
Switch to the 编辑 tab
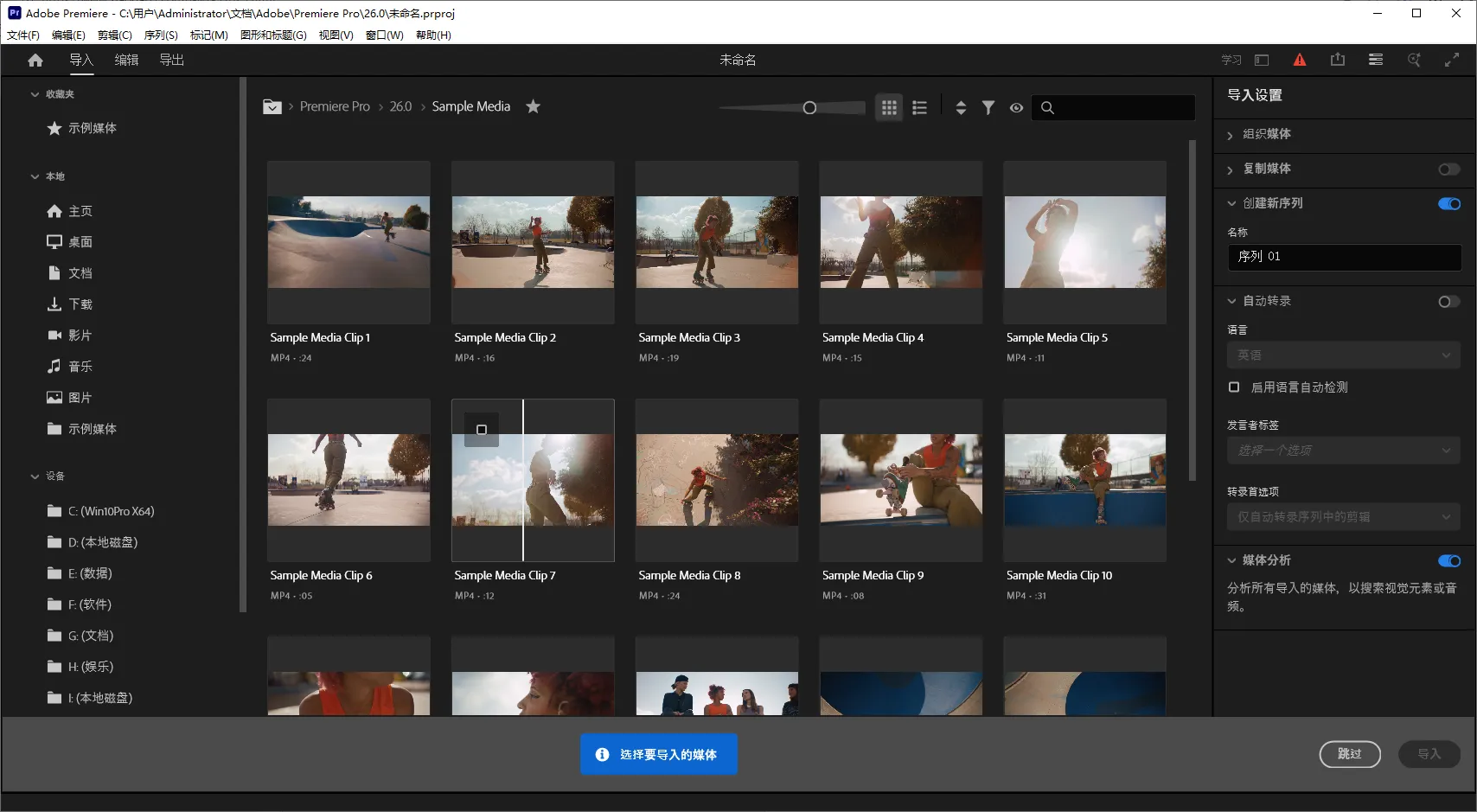(x=125, y=60)
